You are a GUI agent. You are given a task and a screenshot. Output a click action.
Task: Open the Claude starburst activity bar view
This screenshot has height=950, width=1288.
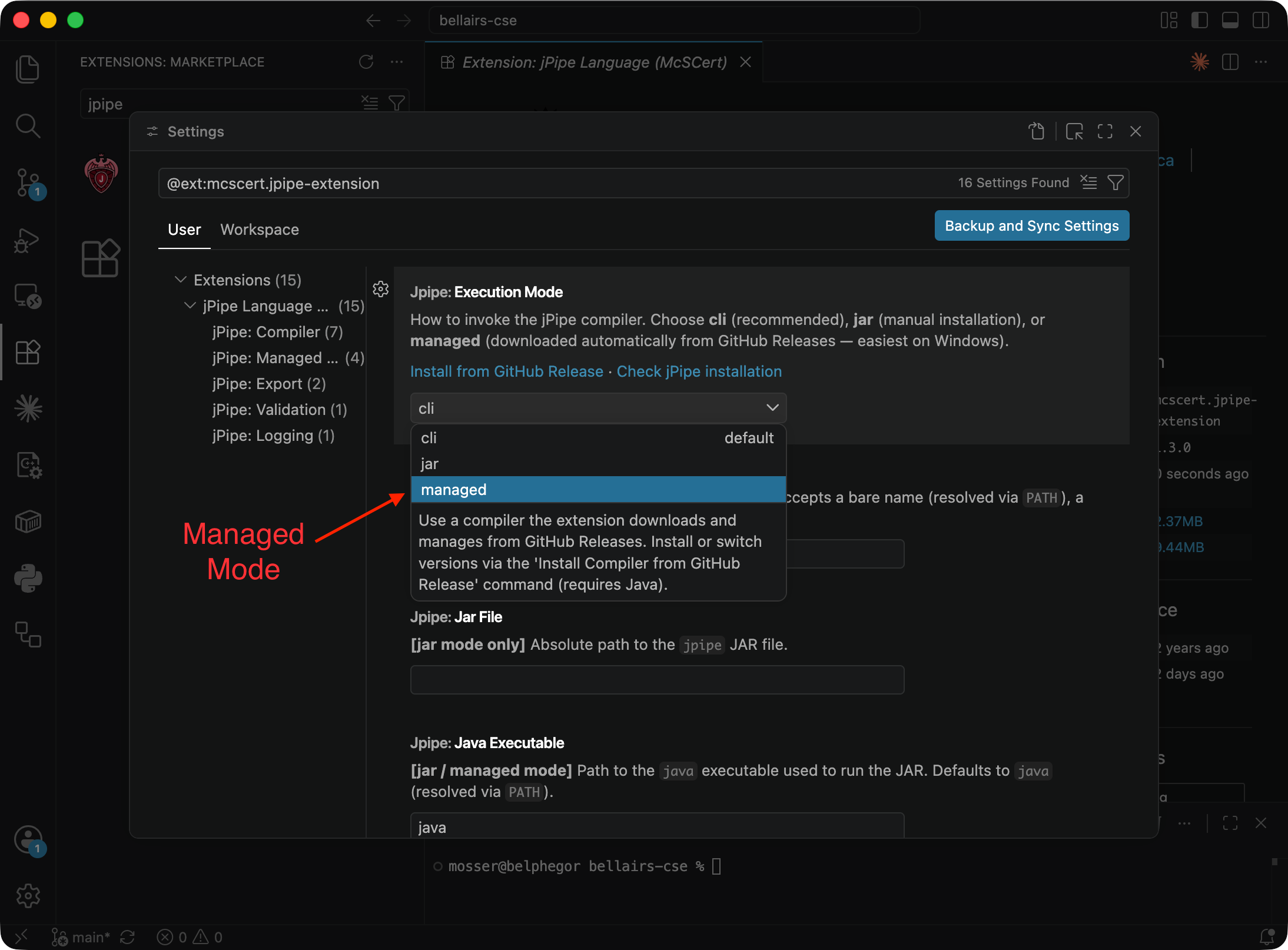[x=28, y=408]
